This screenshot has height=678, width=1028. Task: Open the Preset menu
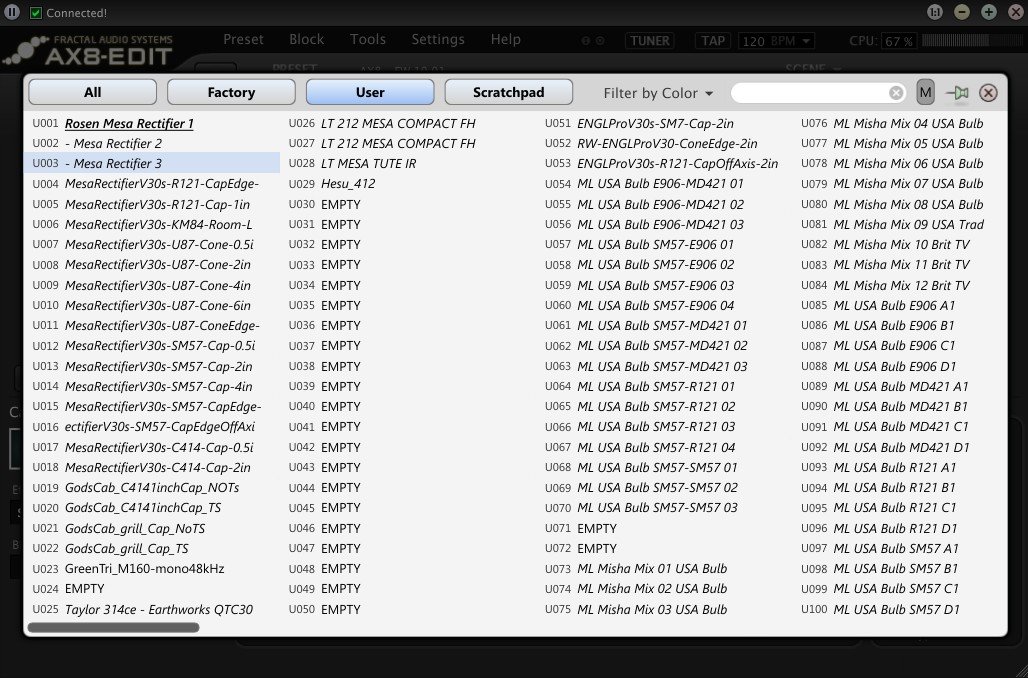coord(243,39)
